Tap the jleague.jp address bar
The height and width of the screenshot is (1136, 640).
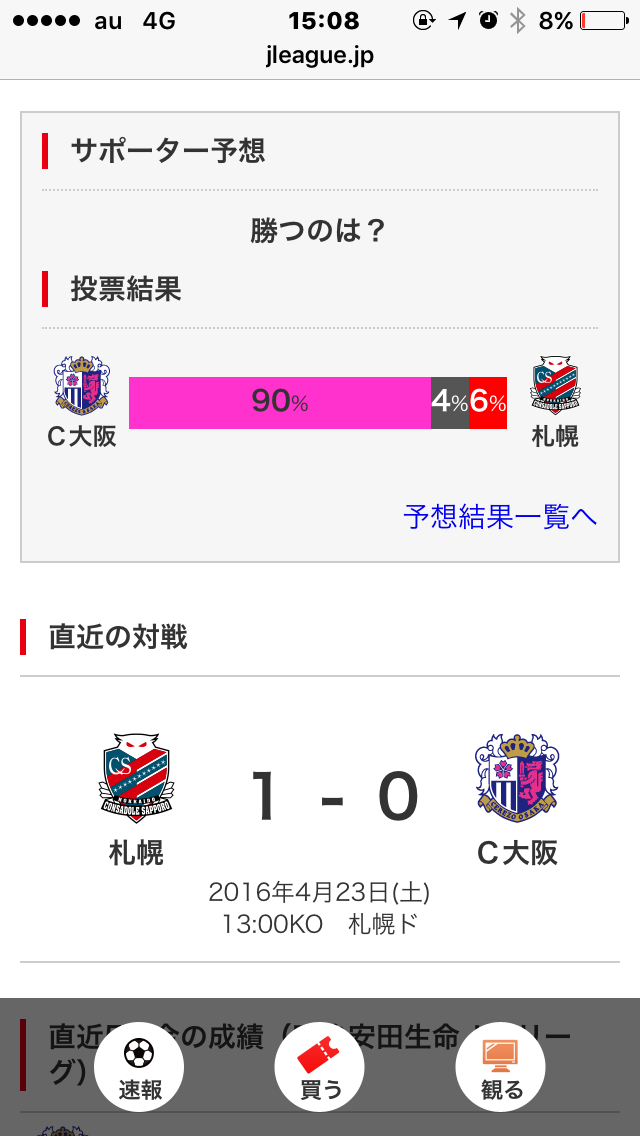point(320,56)
